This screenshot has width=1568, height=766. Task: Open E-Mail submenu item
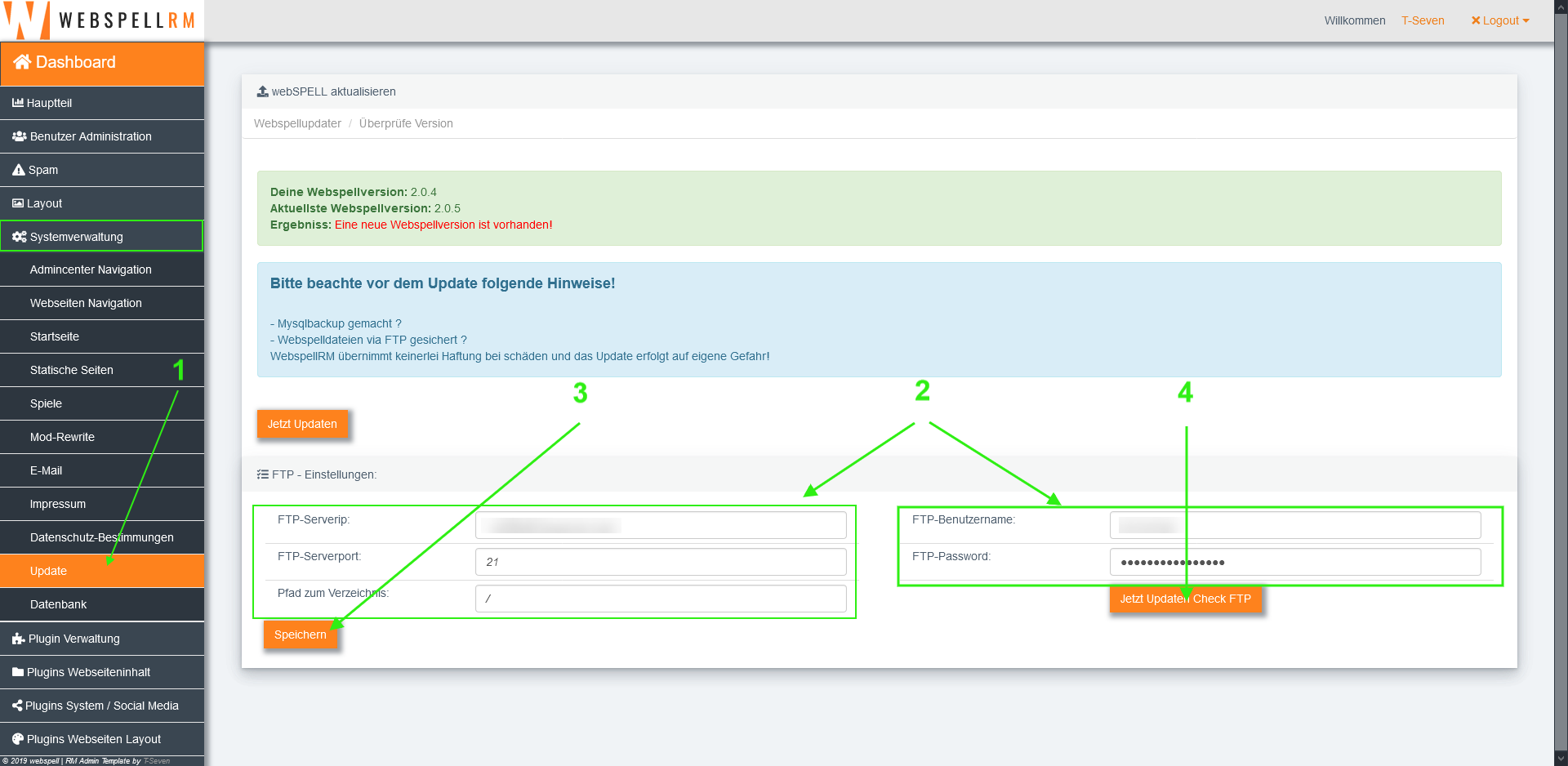click(x=102, y=470)
